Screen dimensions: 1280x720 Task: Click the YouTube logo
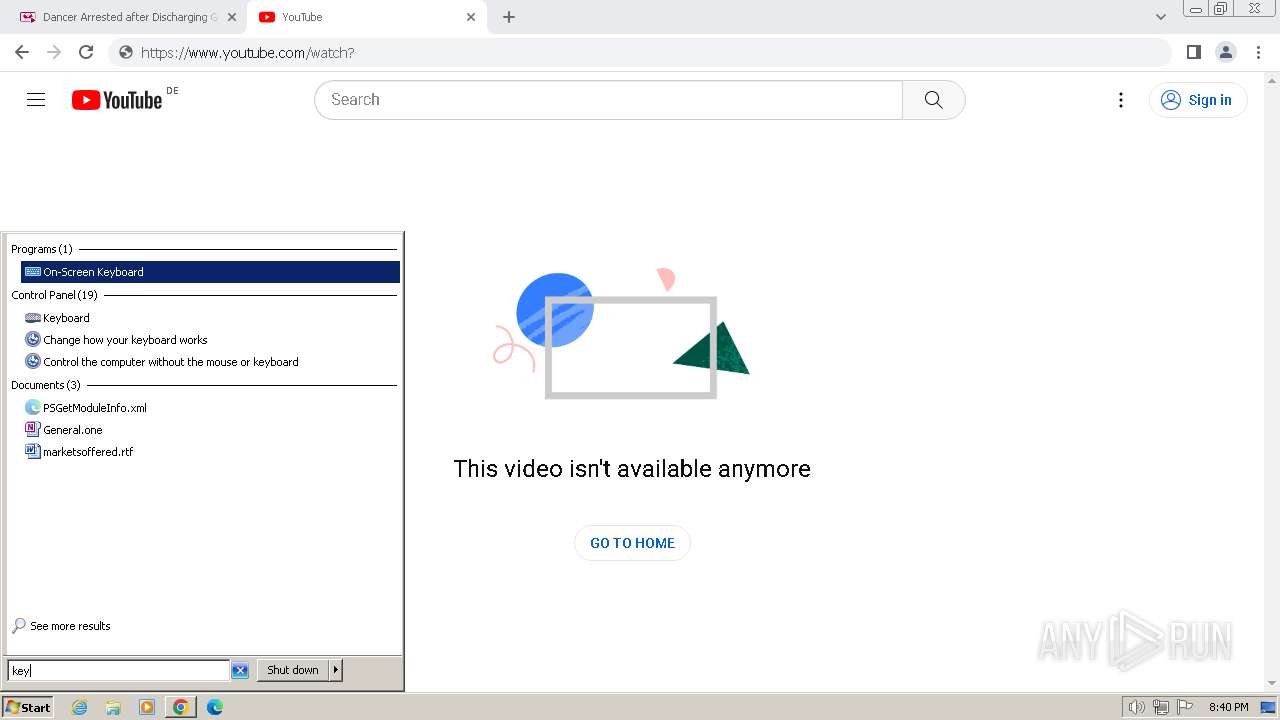(117, 100)
